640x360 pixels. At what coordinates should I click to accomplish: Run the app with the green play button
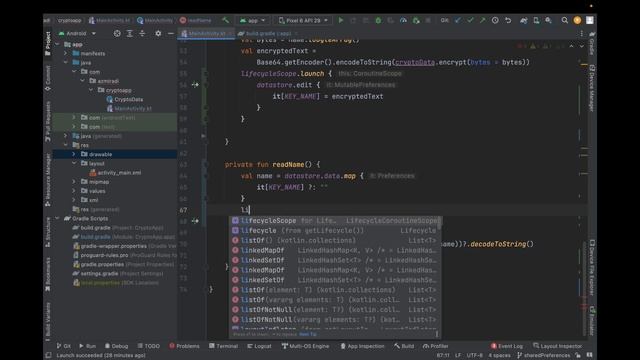tap(341, 20)
